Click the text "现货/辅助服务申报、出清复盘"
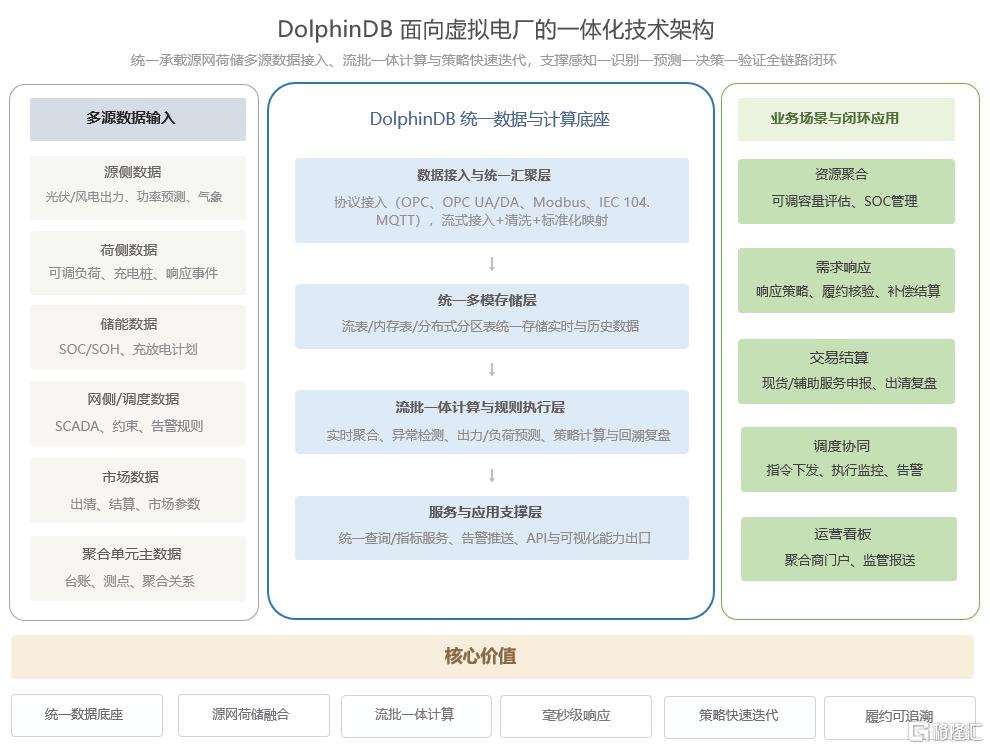Image resolution: width=990 pixels, height=749 pixels. tap(849, 383)
